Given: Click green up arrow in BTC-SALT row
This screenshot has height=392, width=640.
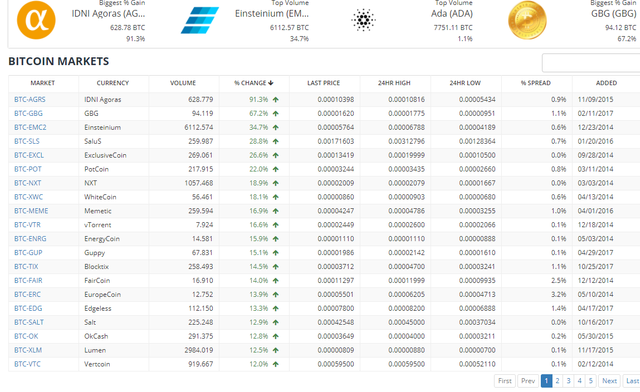Looking at the screenshot, I should [x=276, y=322].
